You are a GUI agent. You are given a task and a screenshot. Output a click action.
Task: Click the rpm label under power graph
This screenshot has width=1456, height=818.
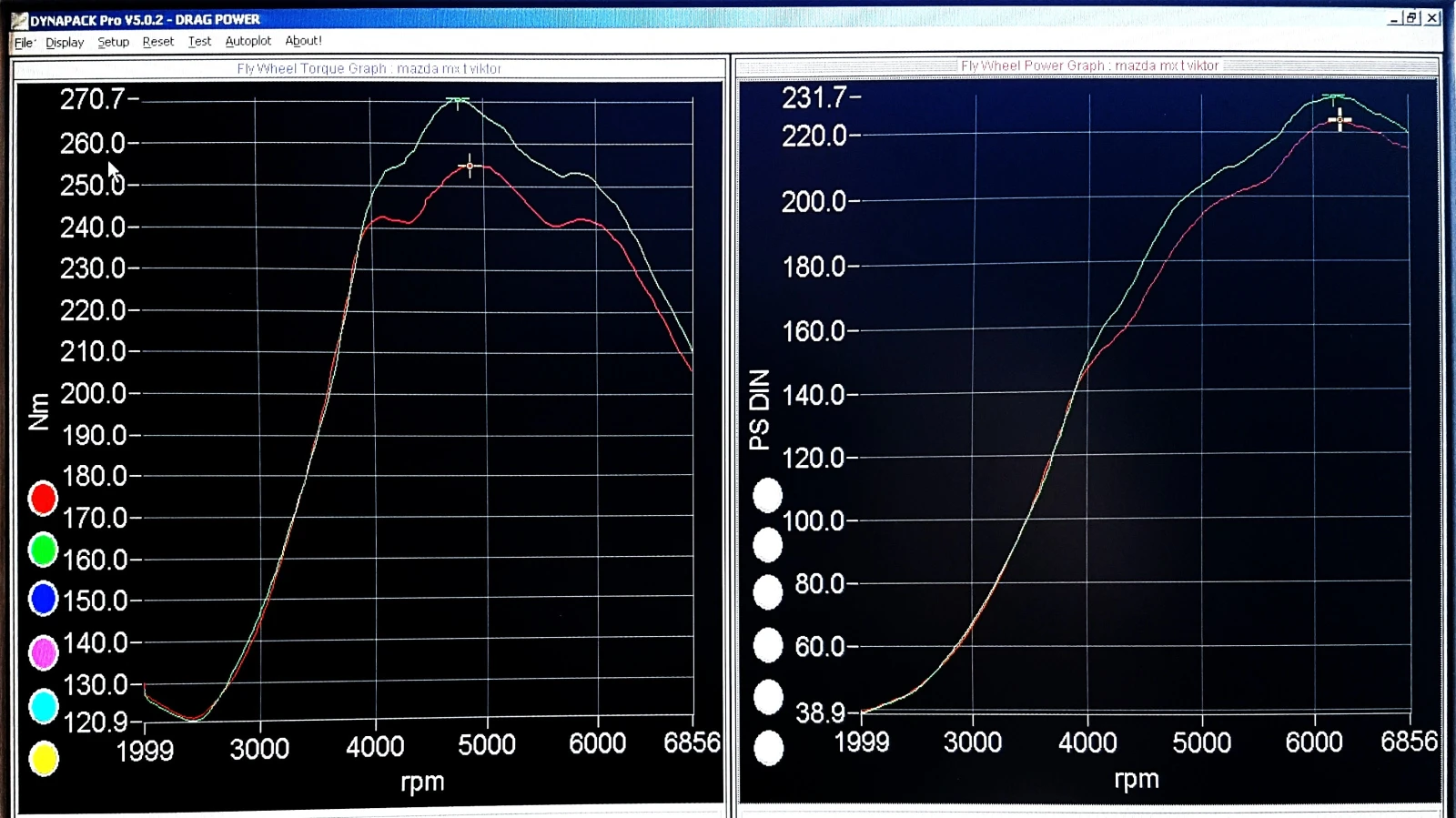1137,780
